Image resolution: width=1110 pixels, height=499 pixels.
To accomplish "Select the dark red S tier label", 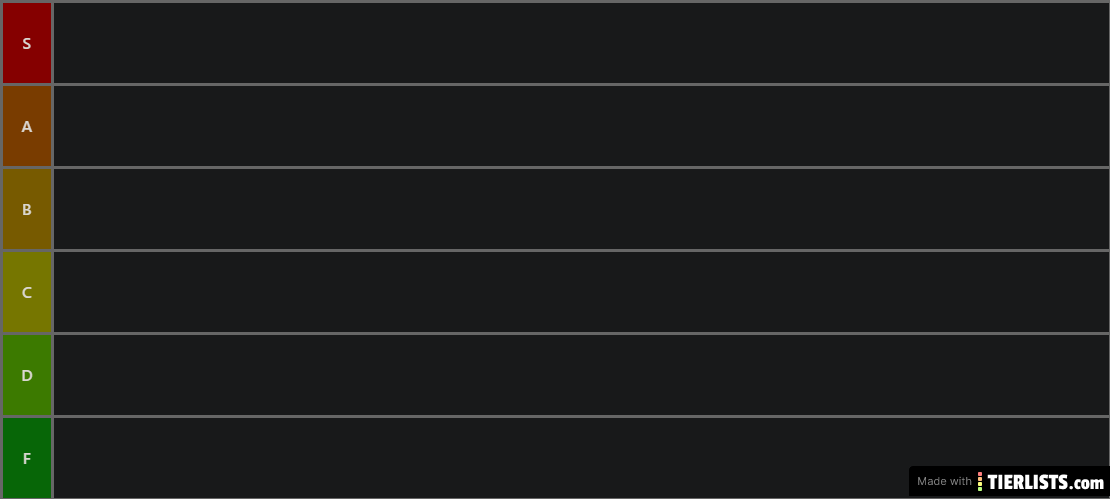I will tap(27, 43).
